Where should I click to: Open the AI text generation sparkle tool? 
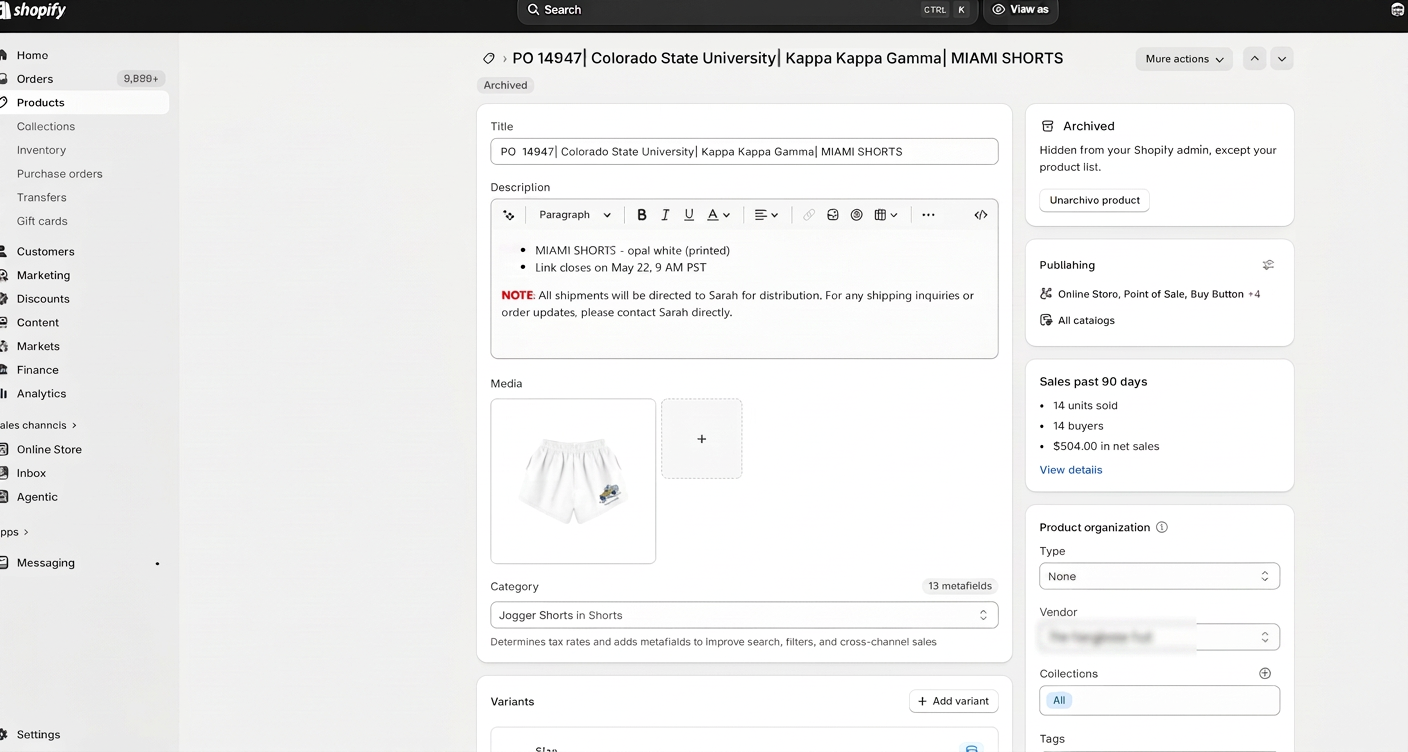click(x=509, y=215)
